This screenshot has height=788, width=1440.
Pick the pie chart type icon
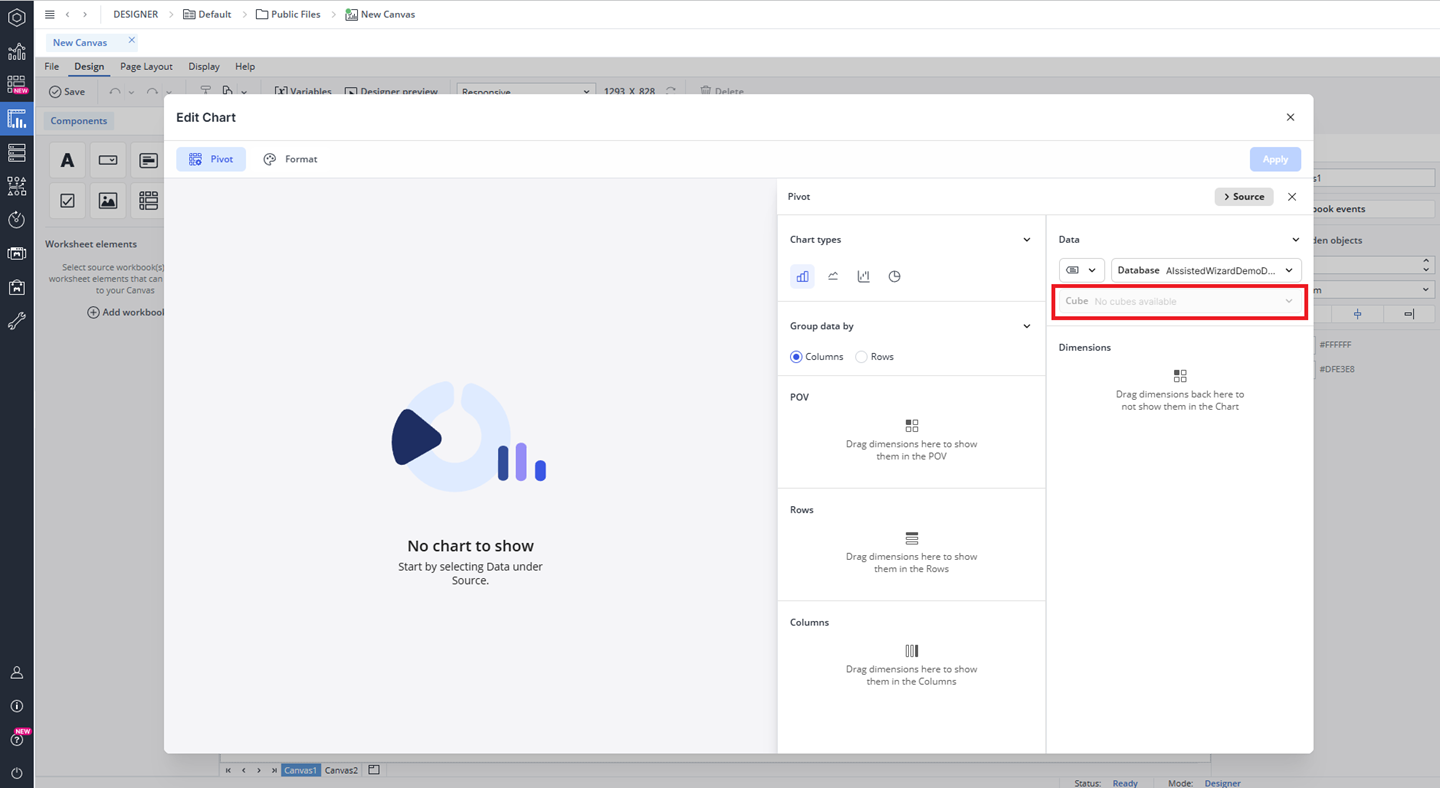click(895, 277)
